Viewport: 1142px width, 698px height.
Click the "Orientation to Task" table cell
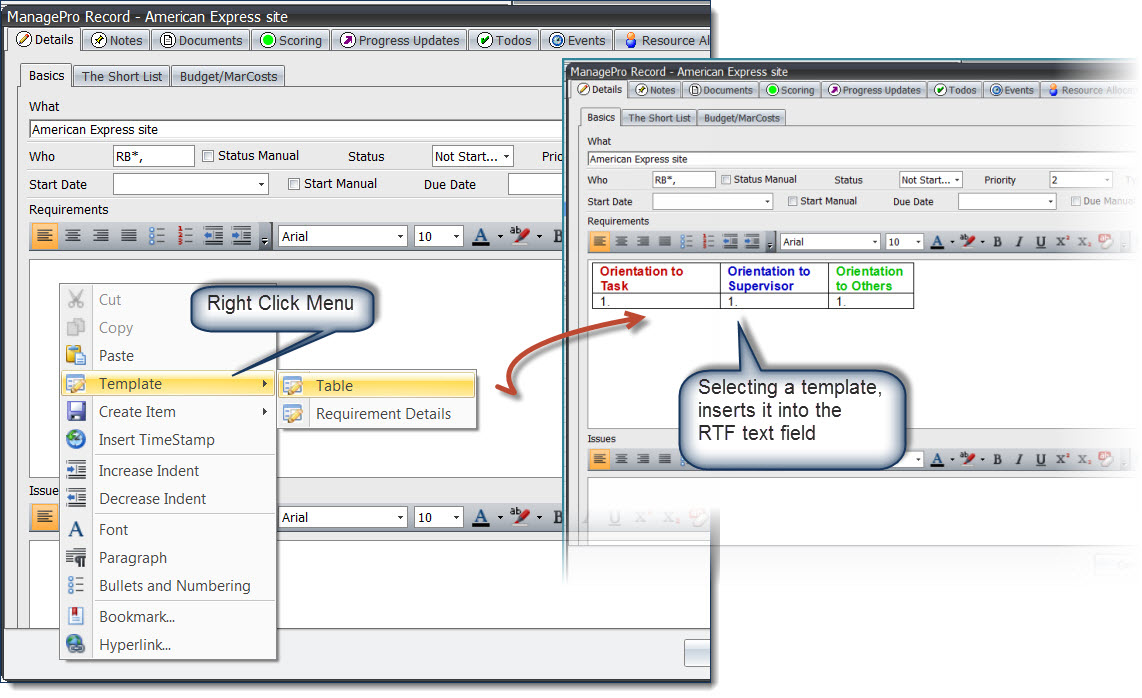click(656, 278)
